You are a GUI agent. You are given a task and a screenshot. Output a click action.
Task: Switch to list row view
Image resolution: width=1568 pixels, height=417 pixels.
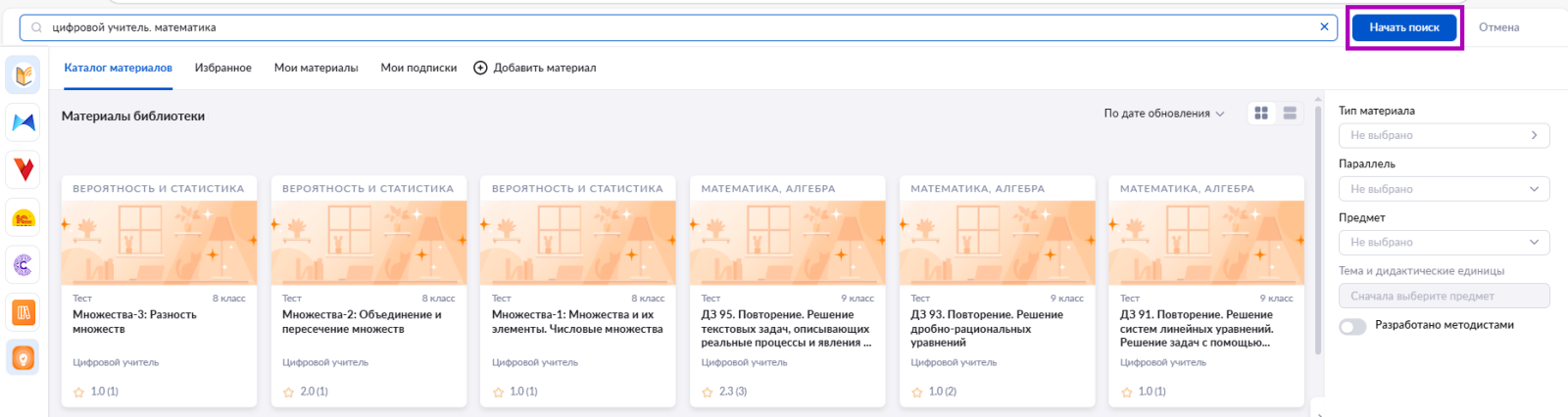tap(1290, 114)
